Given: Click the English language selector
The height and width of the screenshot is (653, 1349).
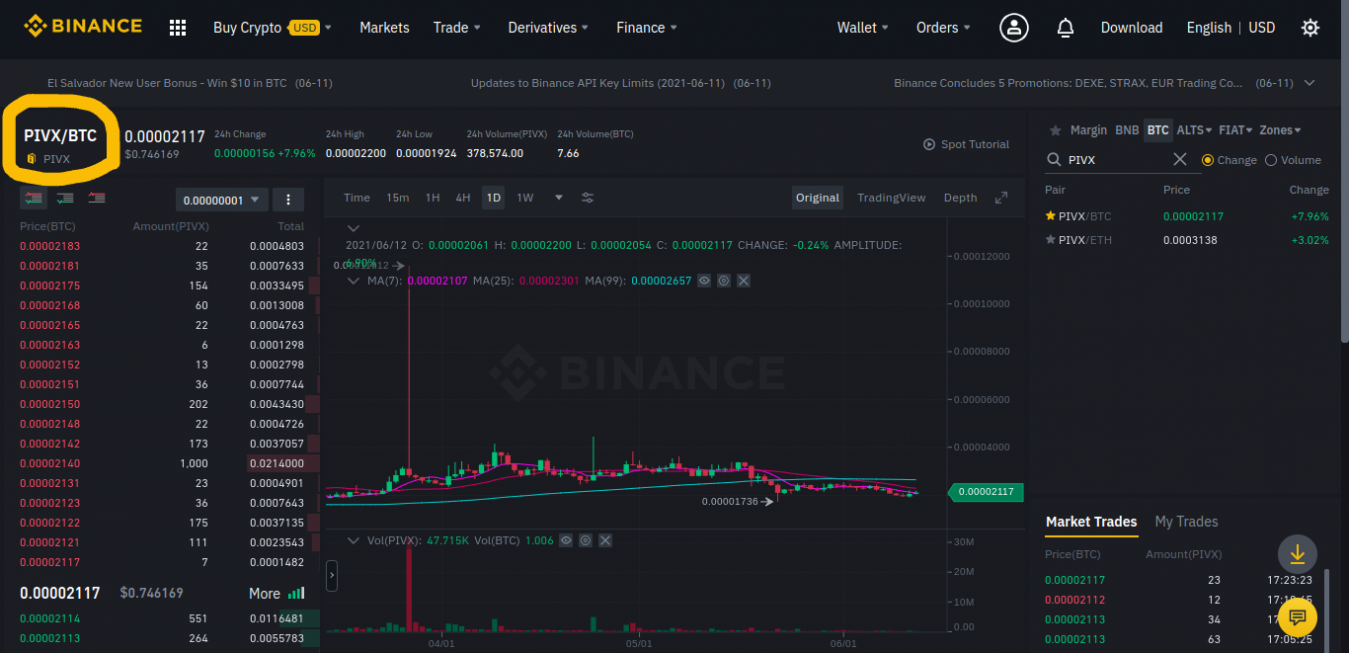Looking at the screenshot, I should [1208, 28].
